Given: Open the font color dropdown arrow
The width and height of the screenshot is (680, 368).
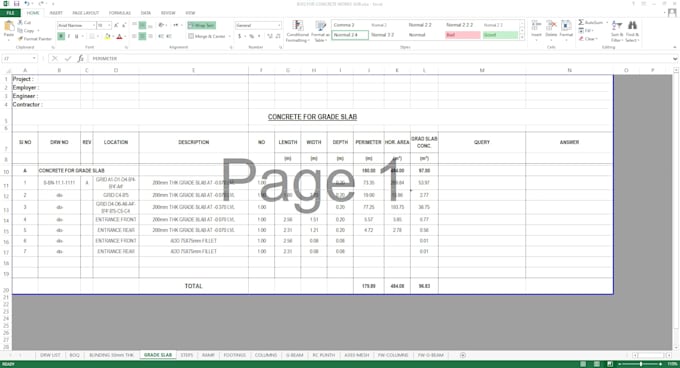Looking at the screenshot, I should [x=126, y=36].
